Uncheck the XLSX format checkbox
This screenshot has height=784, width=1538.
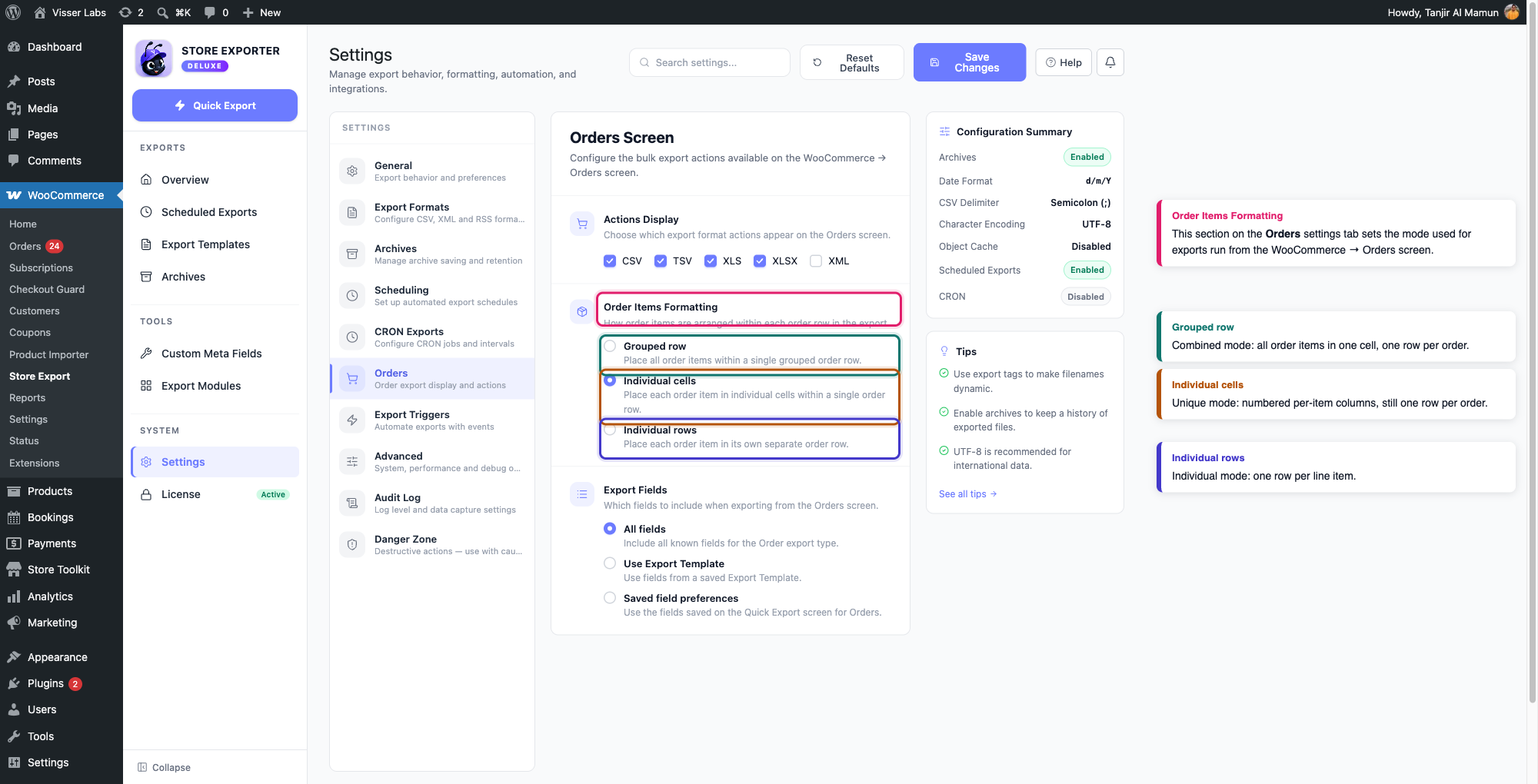tap(760, 261)
